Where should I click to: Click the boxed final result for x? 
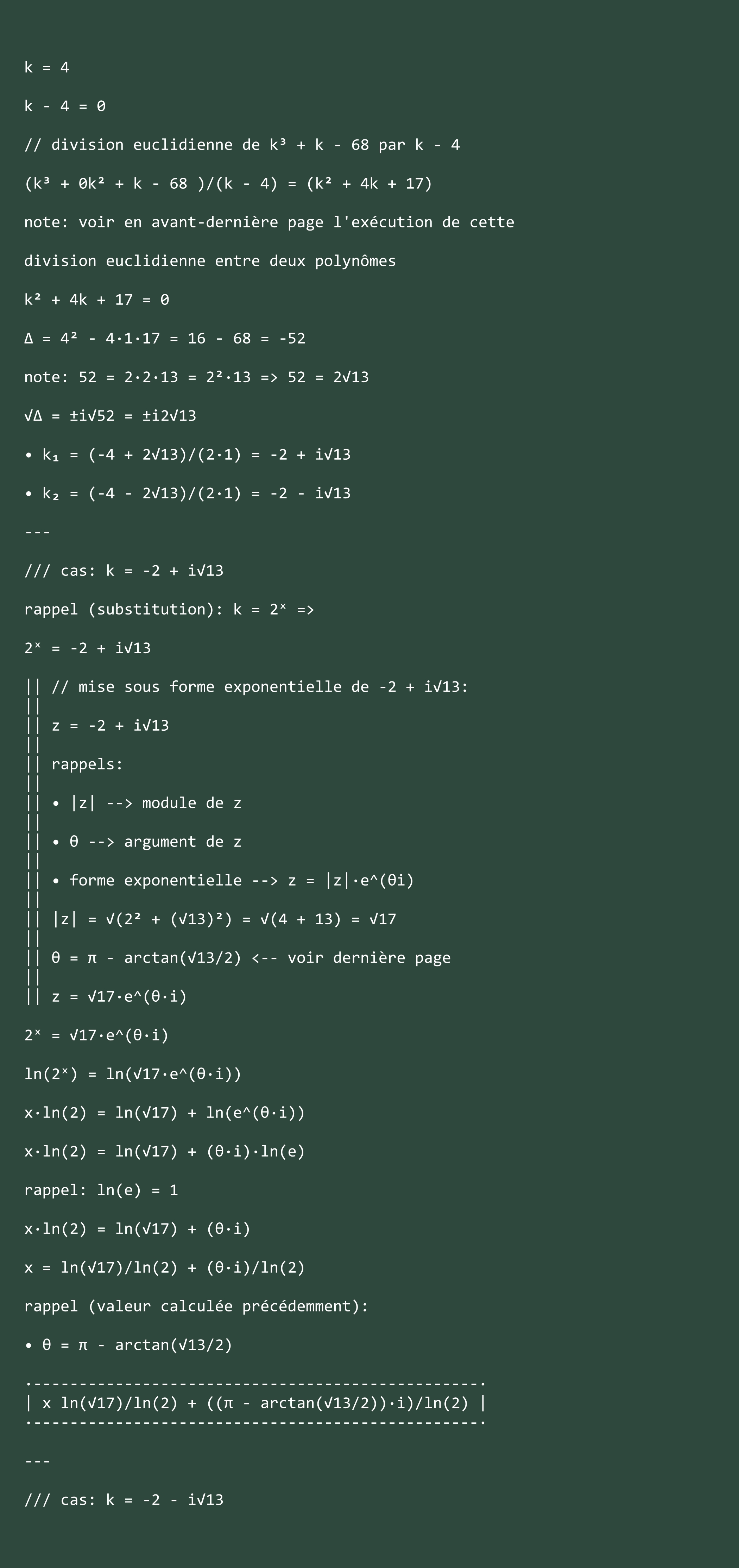tap(256, 1403)
